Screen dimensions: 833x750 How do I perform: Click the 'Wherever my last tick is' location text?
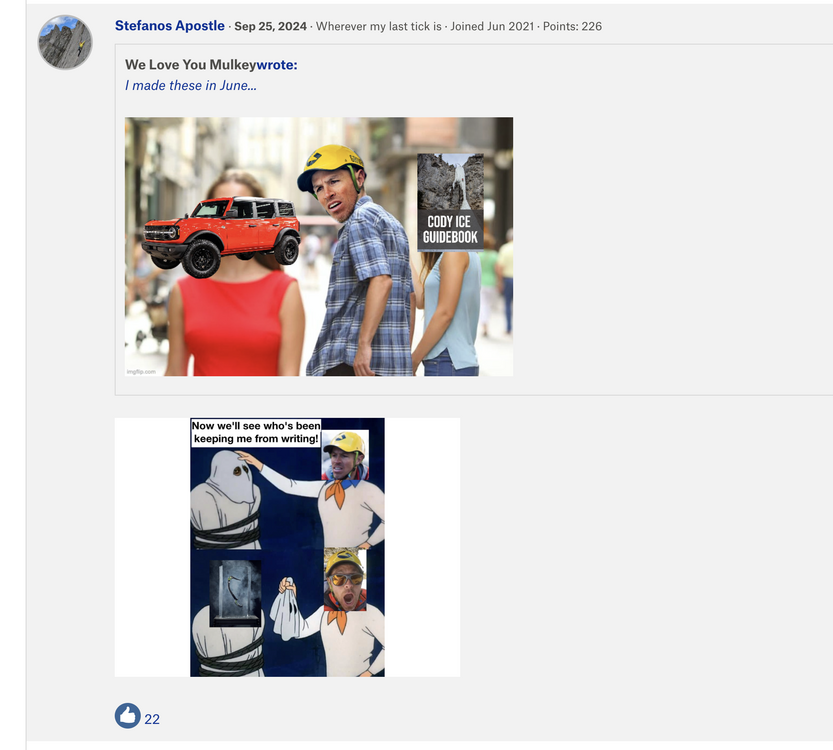pos(378,26)
